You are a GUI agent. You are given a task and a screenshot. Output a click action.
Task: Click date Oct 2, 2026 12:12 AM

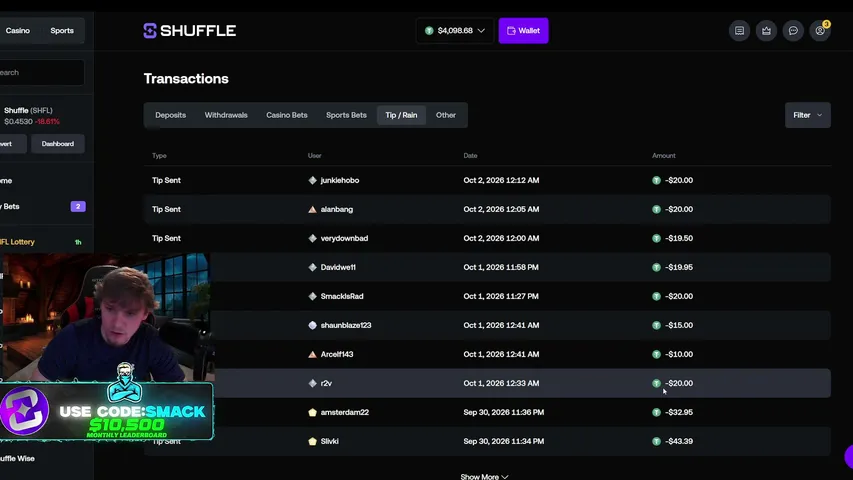click(x=501, y=180)
